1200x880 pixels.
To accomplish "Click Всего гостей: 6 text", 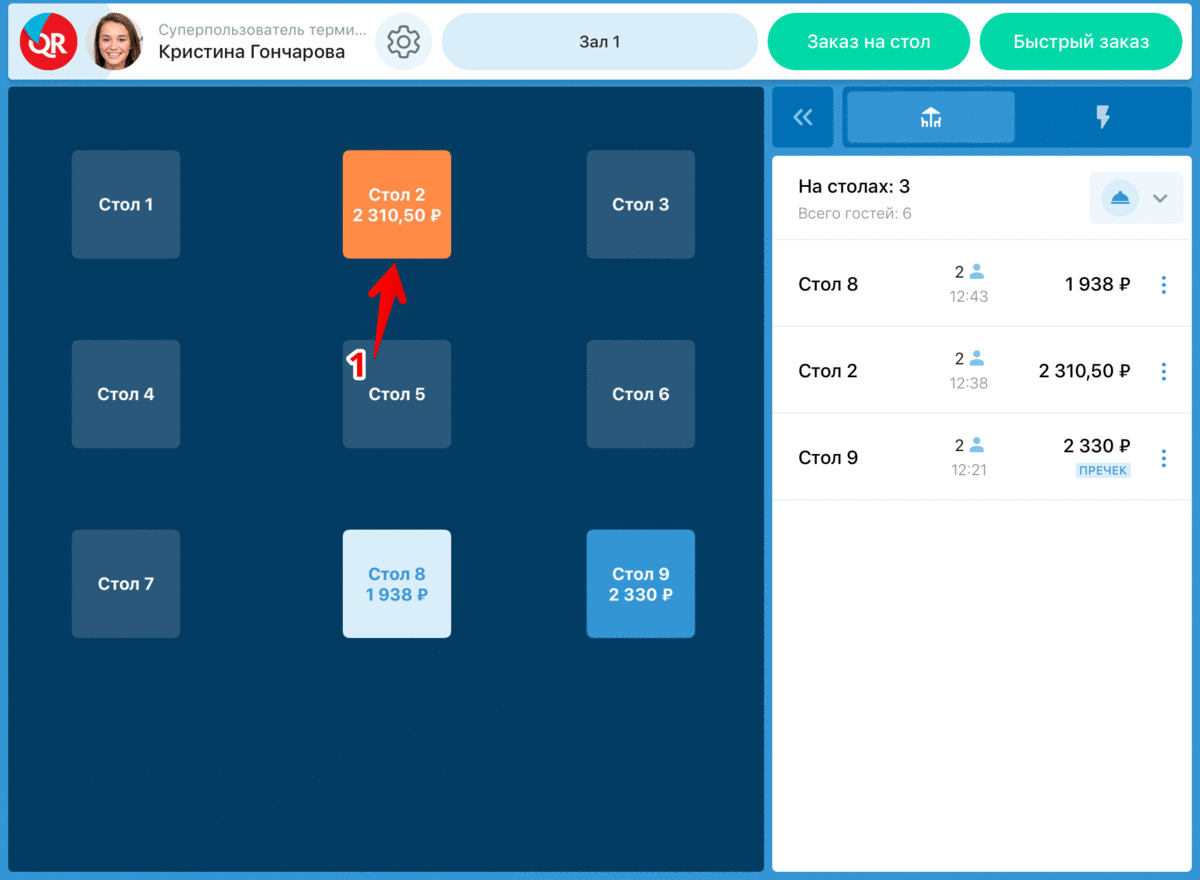I will click(855, 213).
